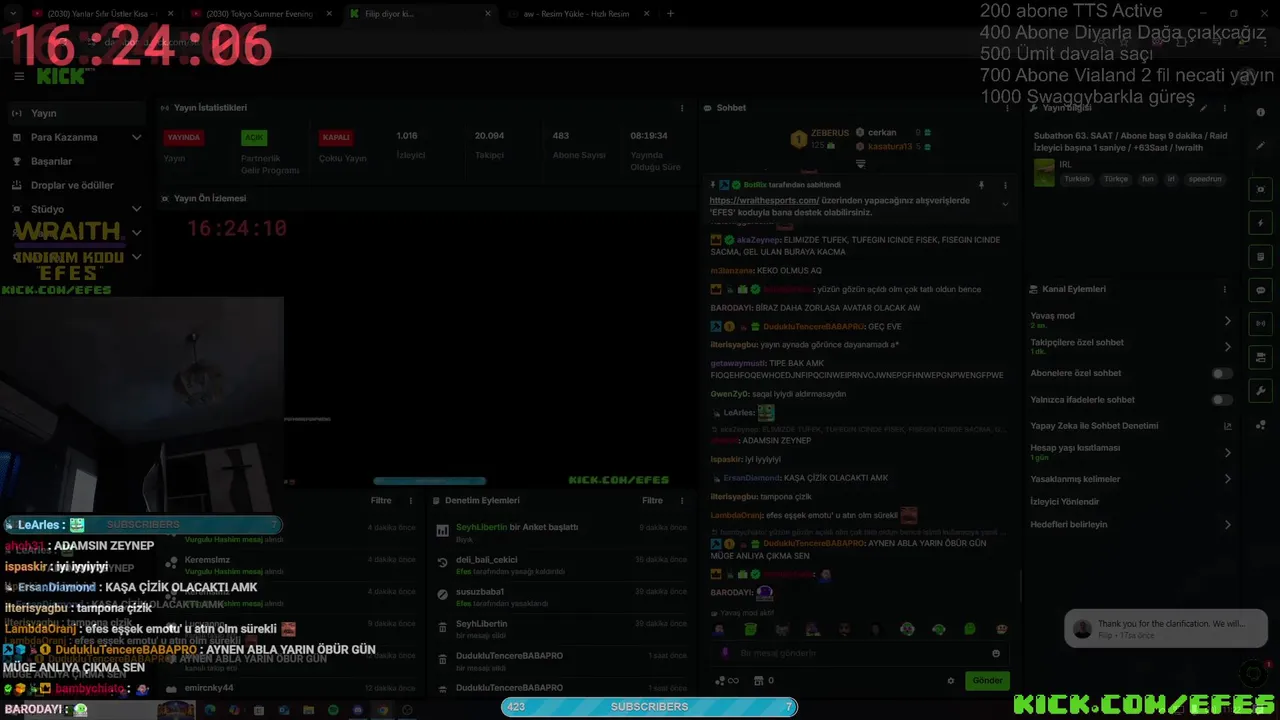
Task: Send the chat message with Gönder
Action: point(987,680)
